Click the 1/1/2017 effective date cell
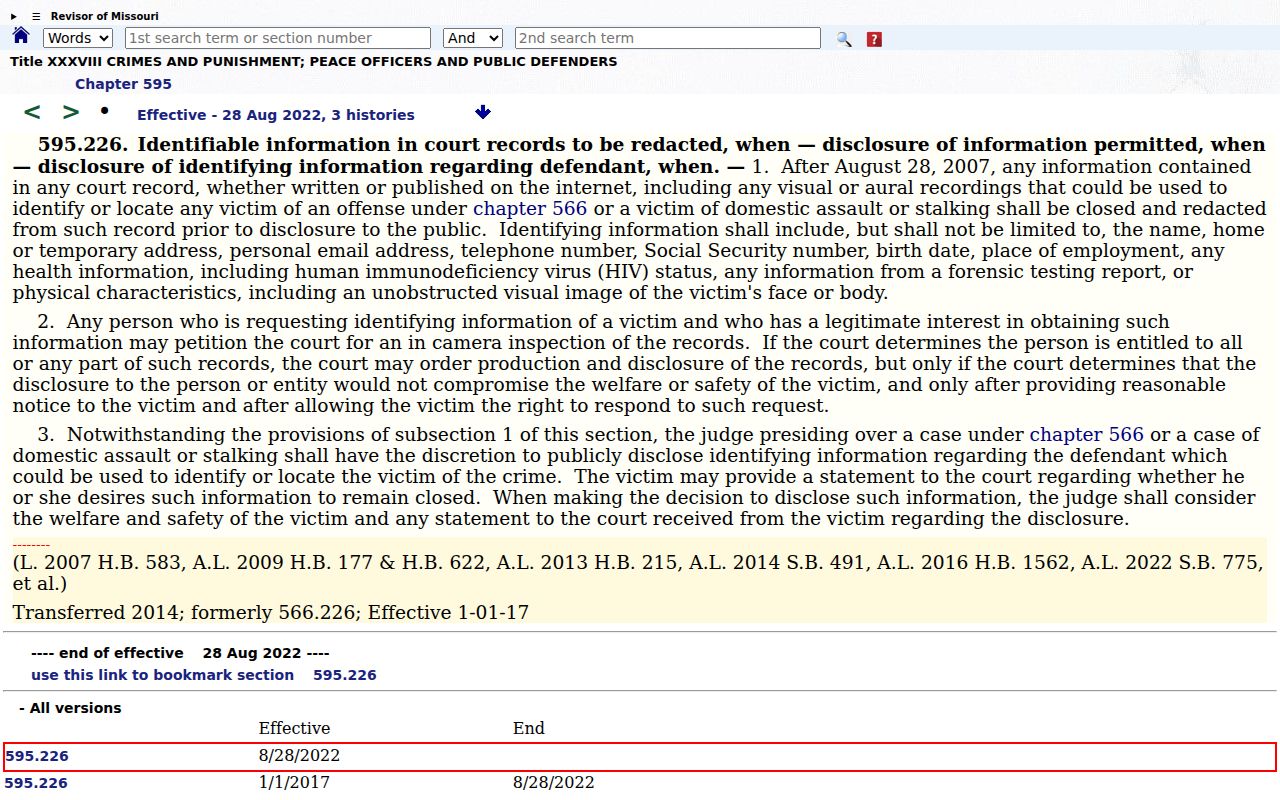The width and height of the screenshot is (1280, 800). click(x=294, y=782)
